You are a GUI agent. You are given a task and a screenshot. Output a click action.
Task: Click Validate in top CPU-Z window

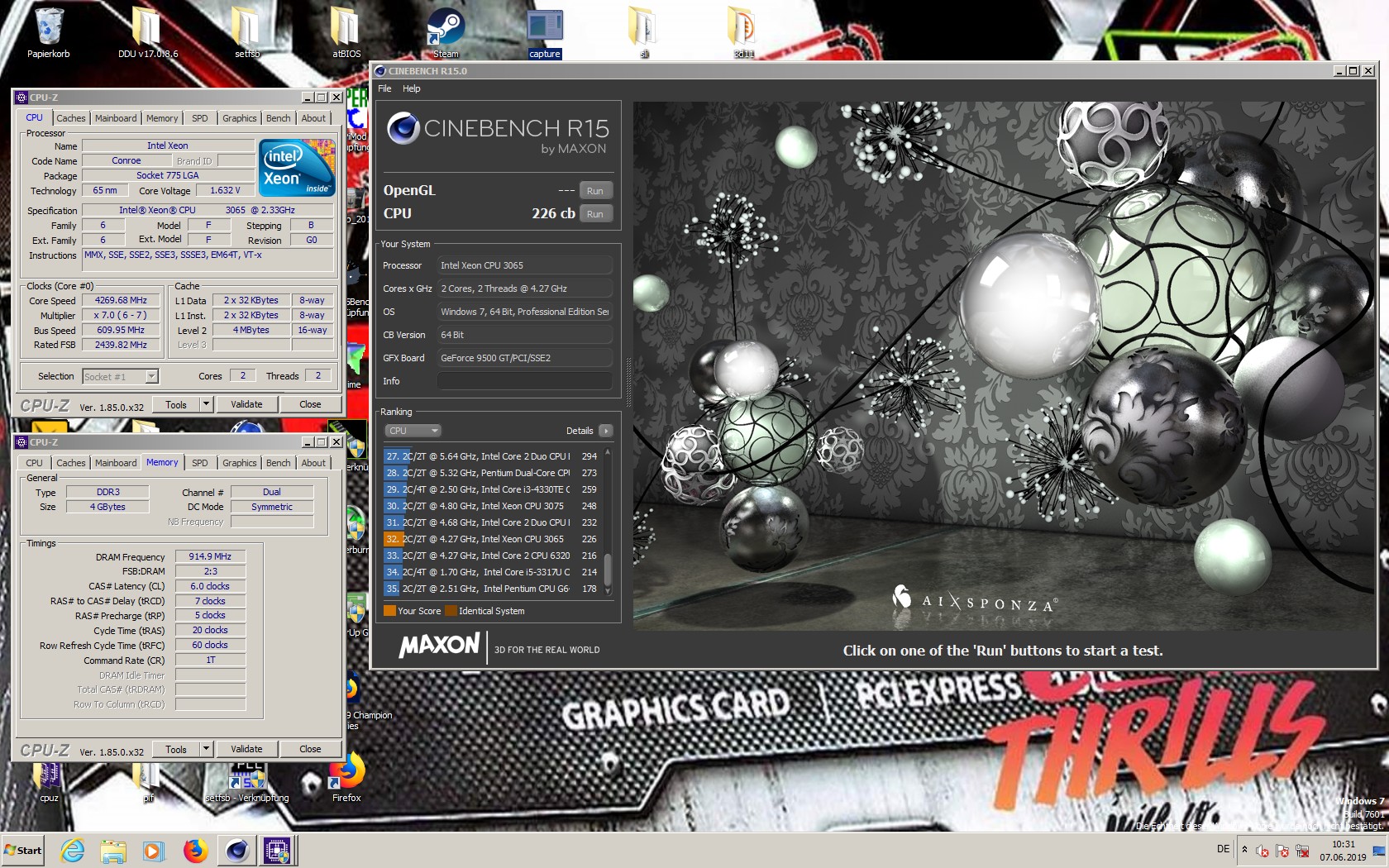click(x=246, y=404)
